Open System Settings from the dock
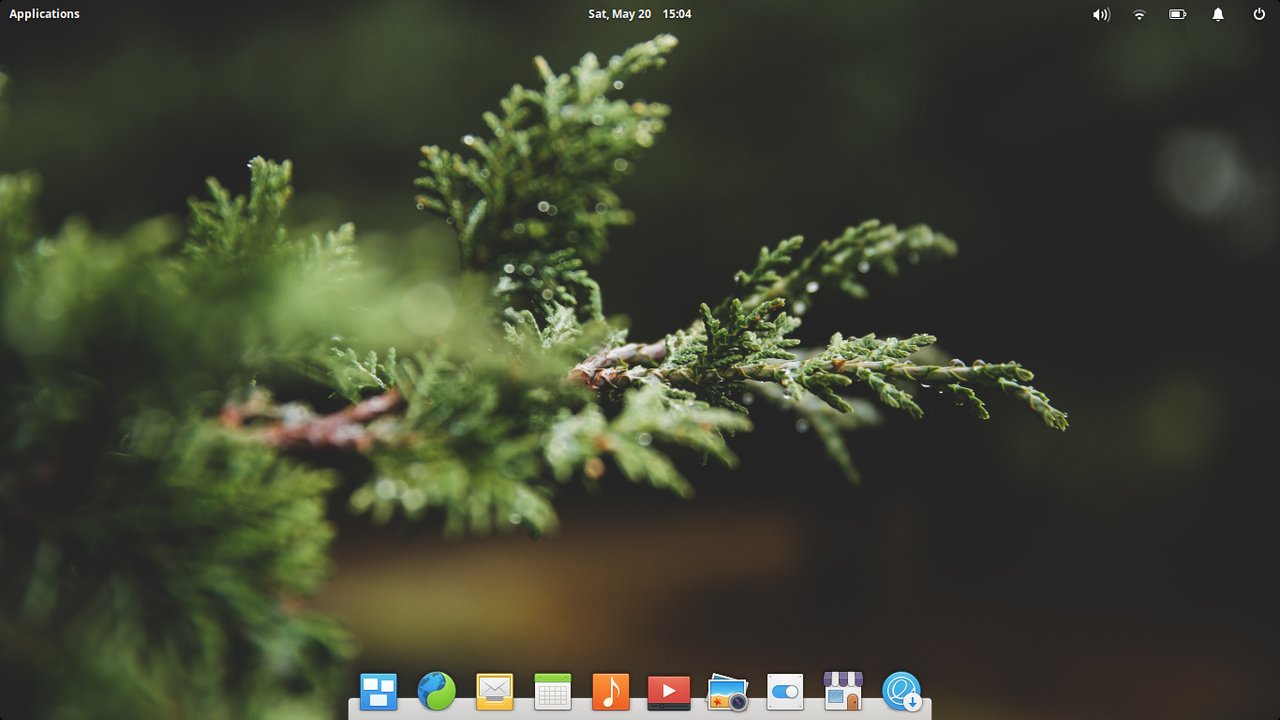Screen dimensions: 1280x720 (x=785, y=691)
